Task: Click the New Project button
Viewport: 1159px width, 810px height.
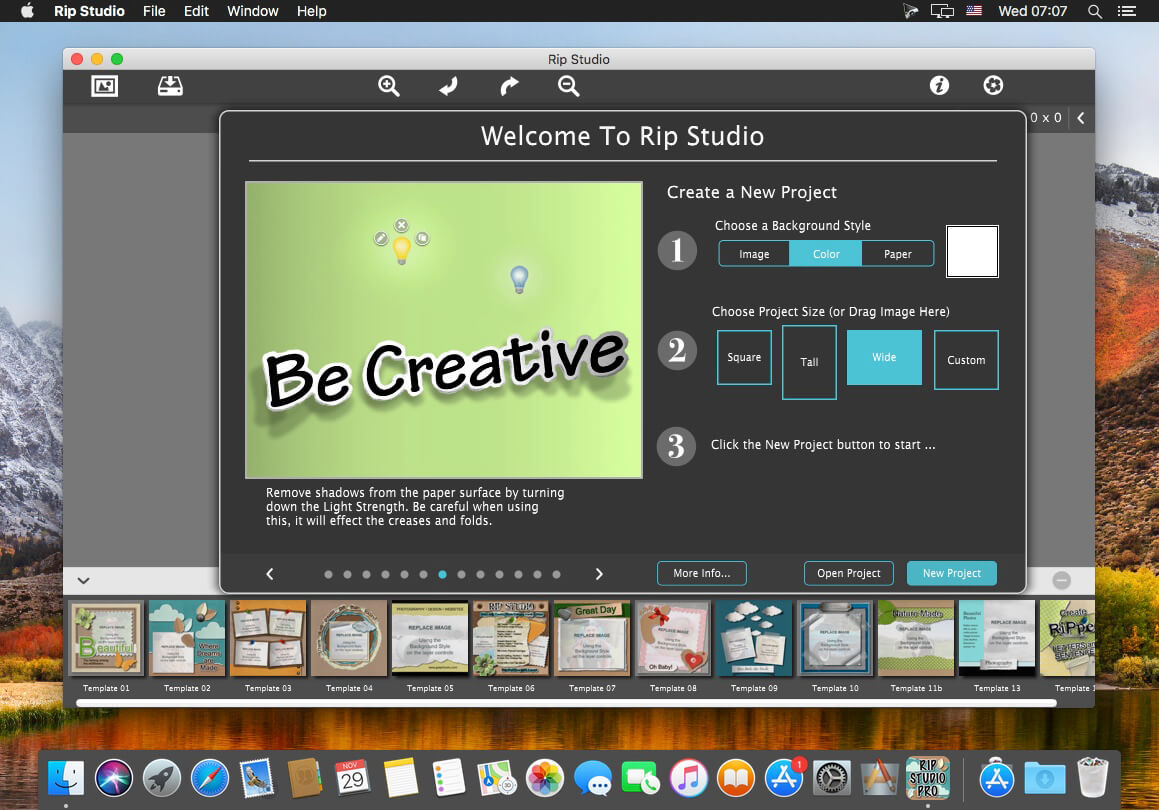Action: point(951,573)
